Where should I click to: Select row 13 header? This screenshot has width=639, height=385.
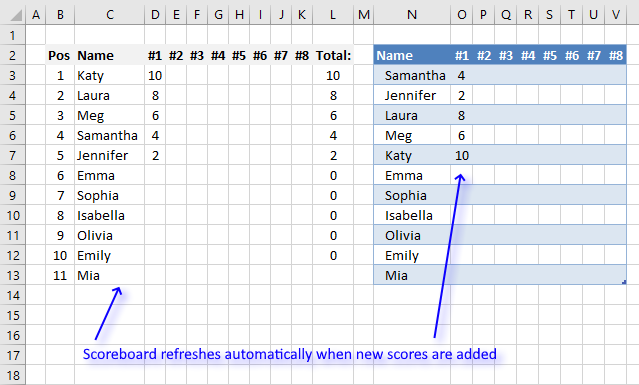tap(13, 275)
